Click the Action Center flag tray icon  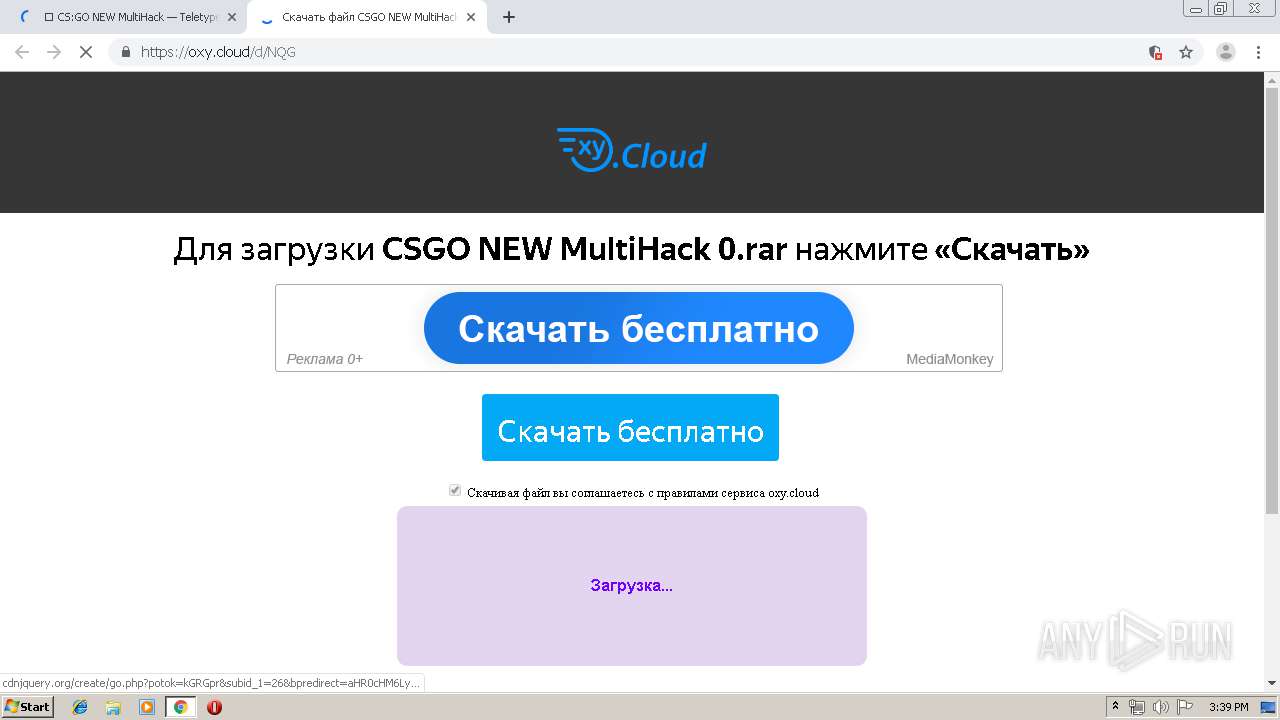[x=1184, y=707]
